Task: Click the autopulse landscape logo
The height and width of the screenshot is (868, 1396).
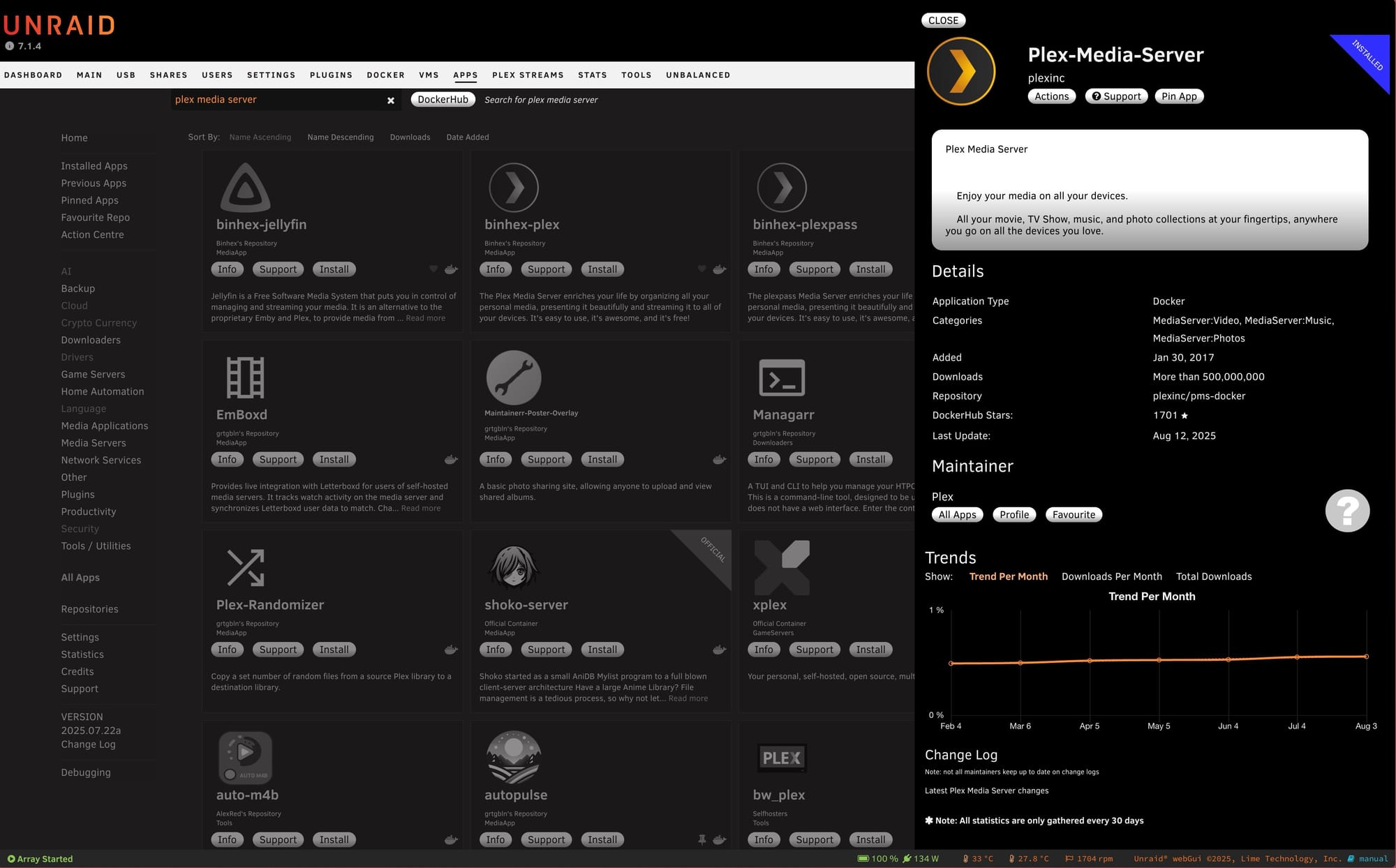Action: (x=514, y=757)
